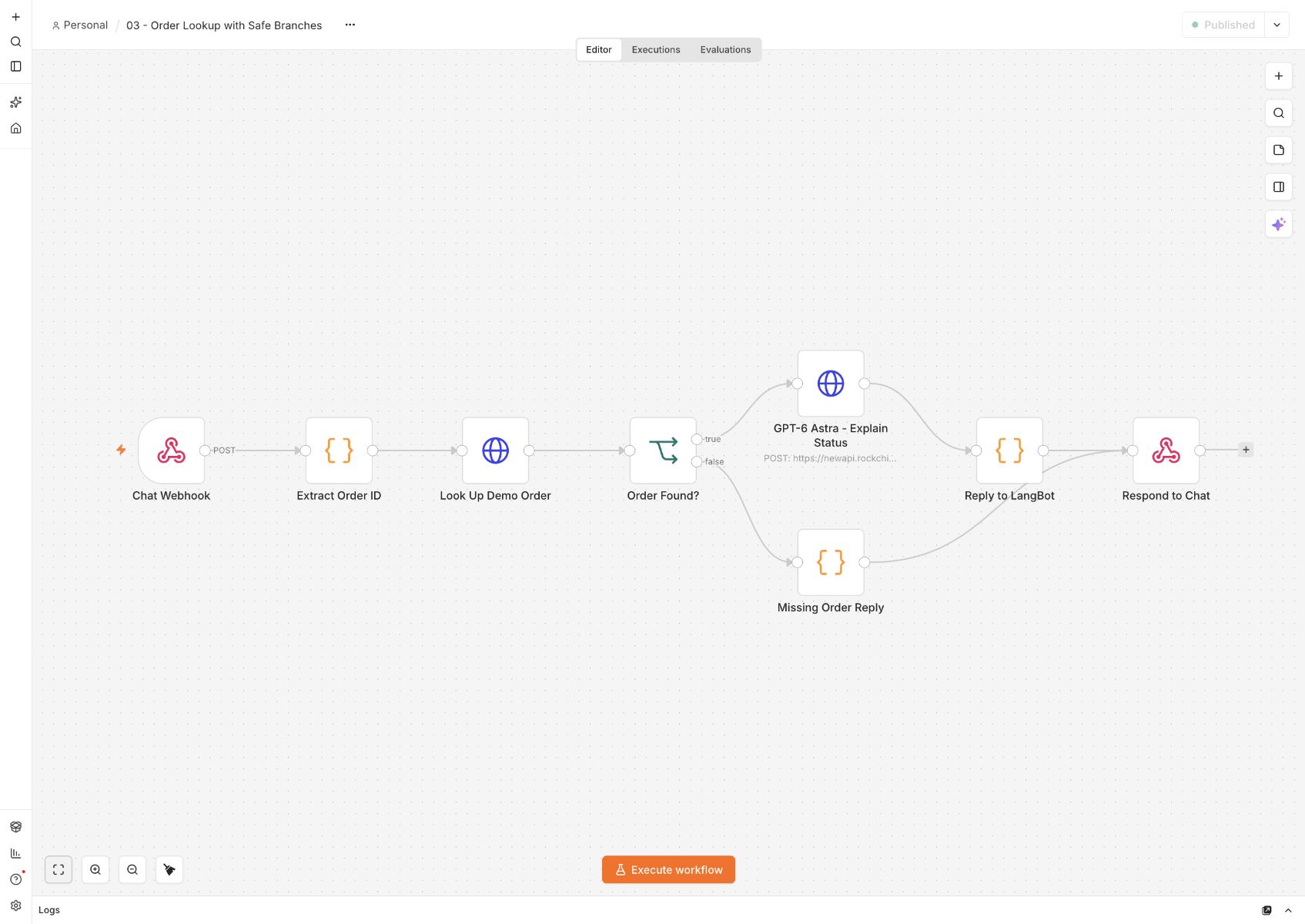1305x924 pixels.
Task: Open the Chat Webhook trigger node
Action: click(x=171, y=450)
